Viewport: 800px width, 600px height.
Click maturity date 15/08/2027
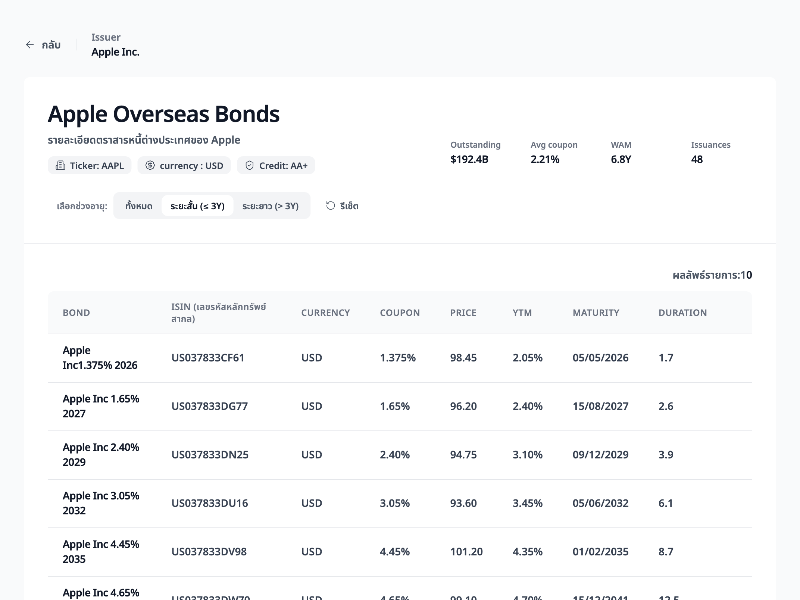pyautogui.click(x=601, y=406)
